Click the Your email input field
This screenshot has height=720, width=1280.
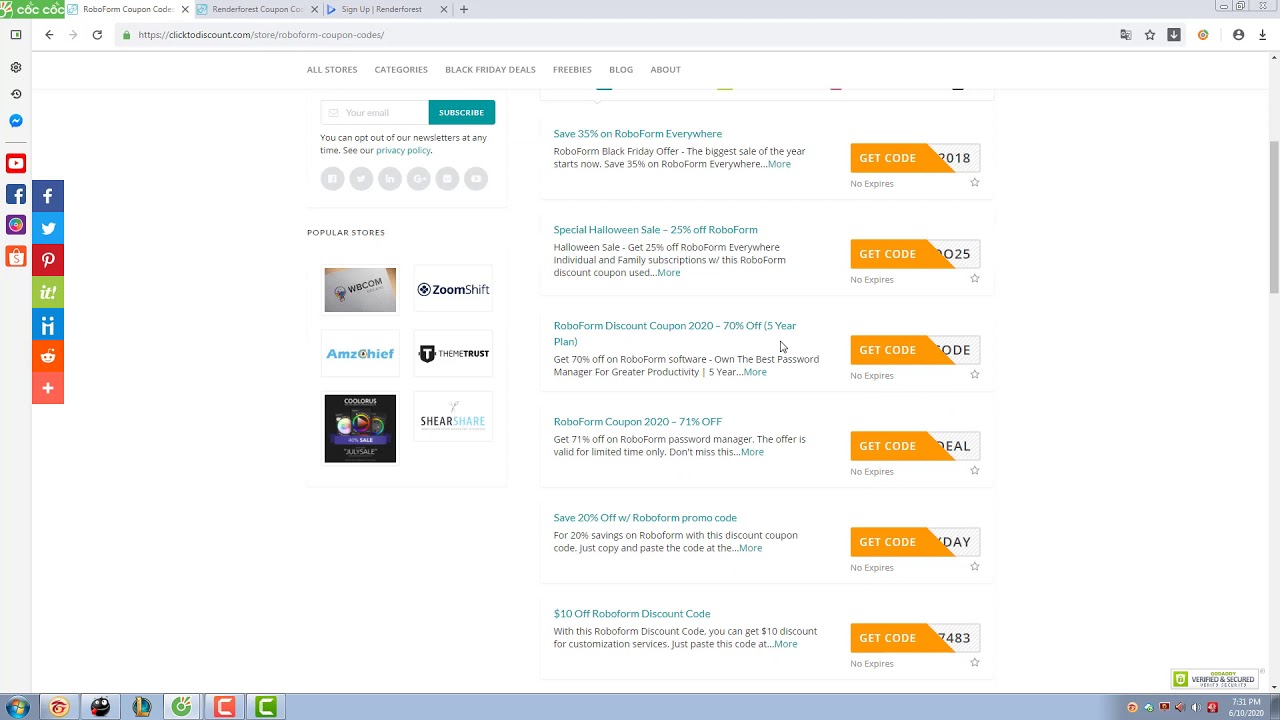coord(374,112)
